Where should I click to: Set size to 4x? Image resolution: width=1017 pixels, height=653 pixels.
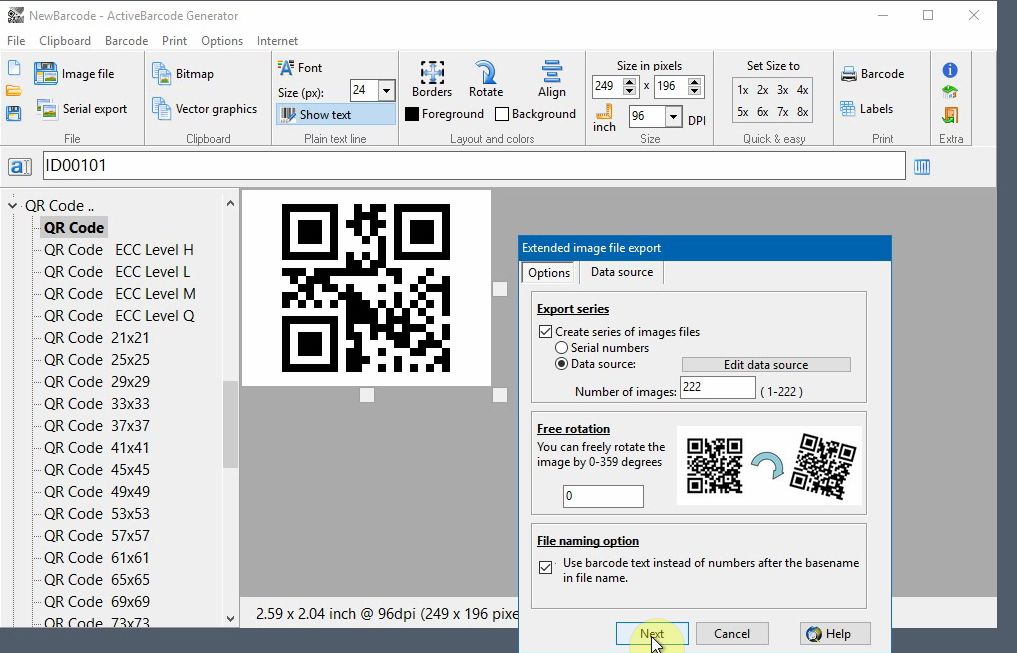coord(802,90)
